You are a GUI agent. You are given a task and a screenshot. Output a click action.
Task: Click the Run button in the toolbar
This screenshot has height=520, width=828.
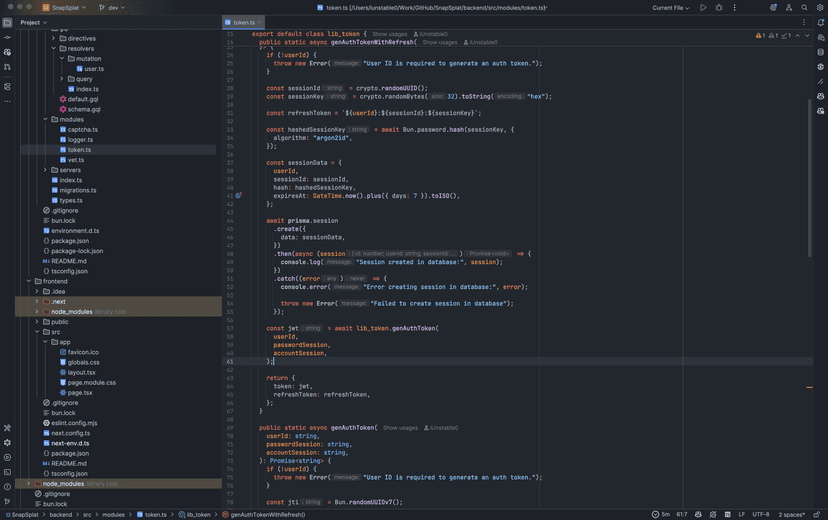coord(703,7)
